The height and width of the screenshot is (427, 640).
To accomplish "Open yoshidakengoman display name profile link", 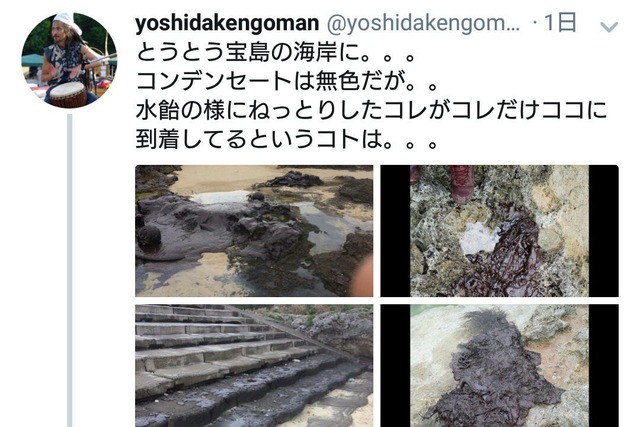I will [x=227, y=23].
